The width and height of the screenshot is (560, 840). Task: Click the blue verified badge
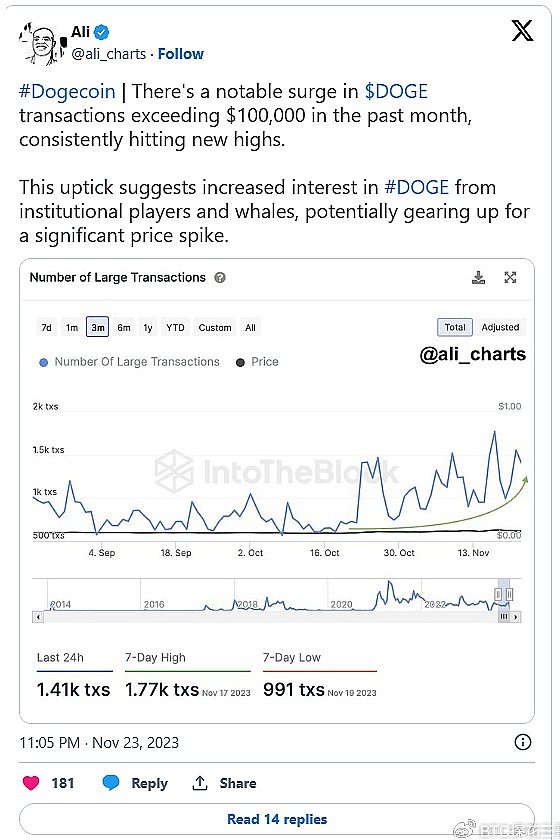point(101,32)
